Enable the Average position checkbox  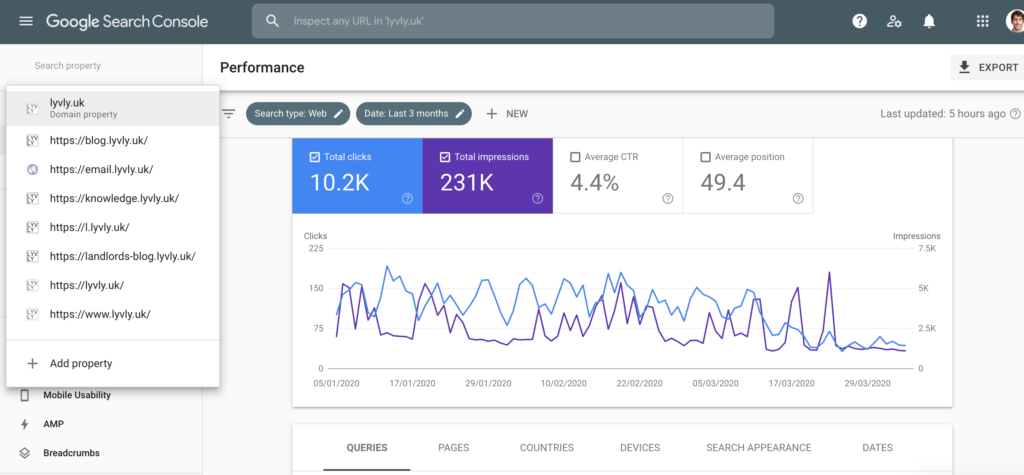click(x=706, y=157)
